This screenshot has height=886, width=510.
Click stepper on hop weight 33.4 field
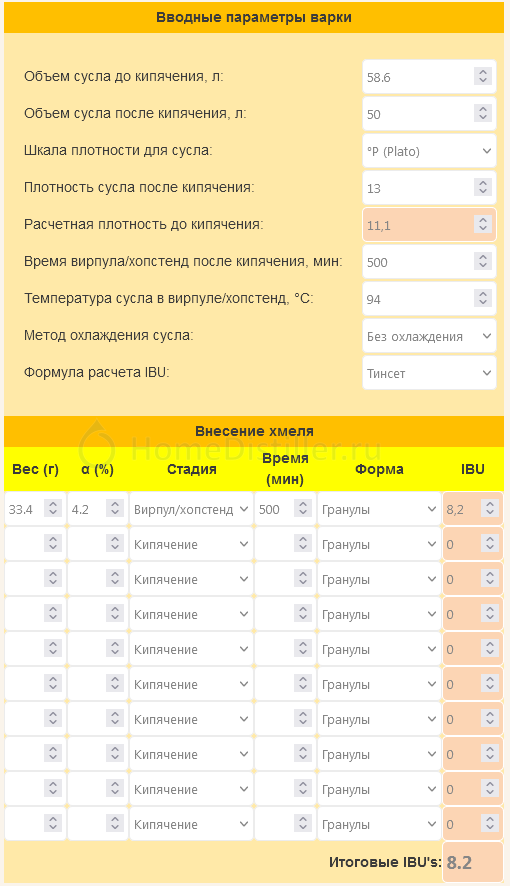53,509
